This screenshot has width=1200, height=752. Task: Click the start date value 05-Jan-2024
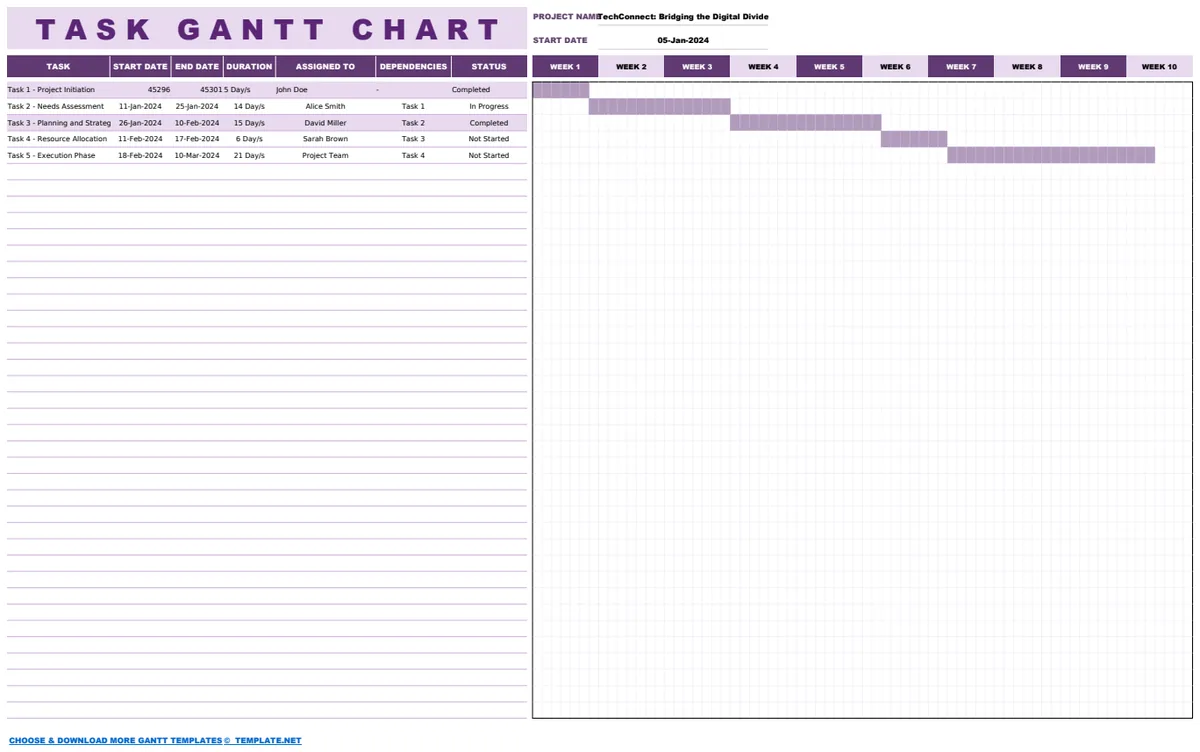click(x=683, y=41)
